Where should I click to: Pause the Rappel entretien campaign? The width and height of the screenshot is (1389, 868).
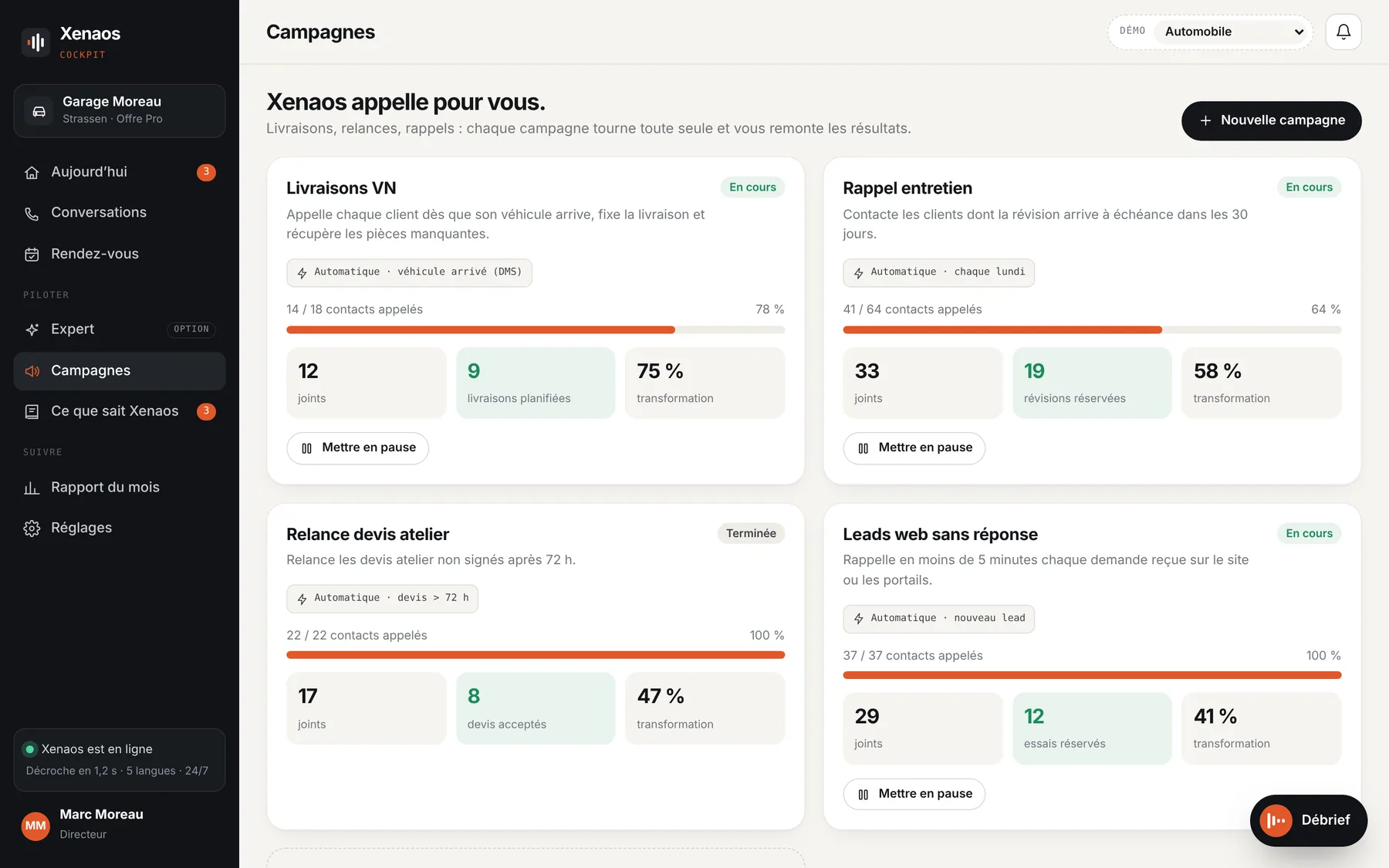914,448
